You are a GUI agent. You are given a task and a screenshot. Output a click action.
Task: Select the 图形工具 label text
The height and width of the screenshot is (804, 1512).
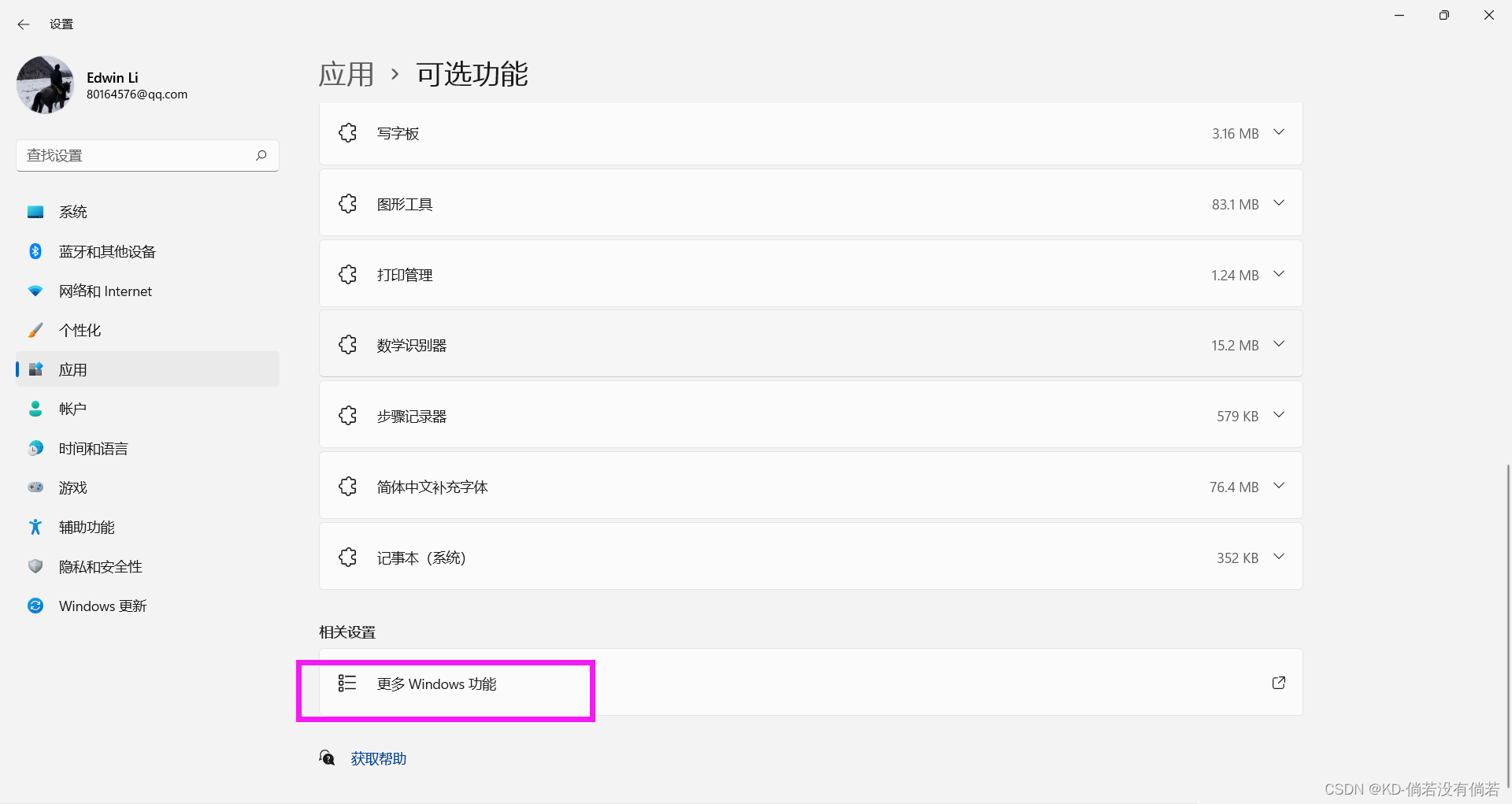tap(405, 205)
